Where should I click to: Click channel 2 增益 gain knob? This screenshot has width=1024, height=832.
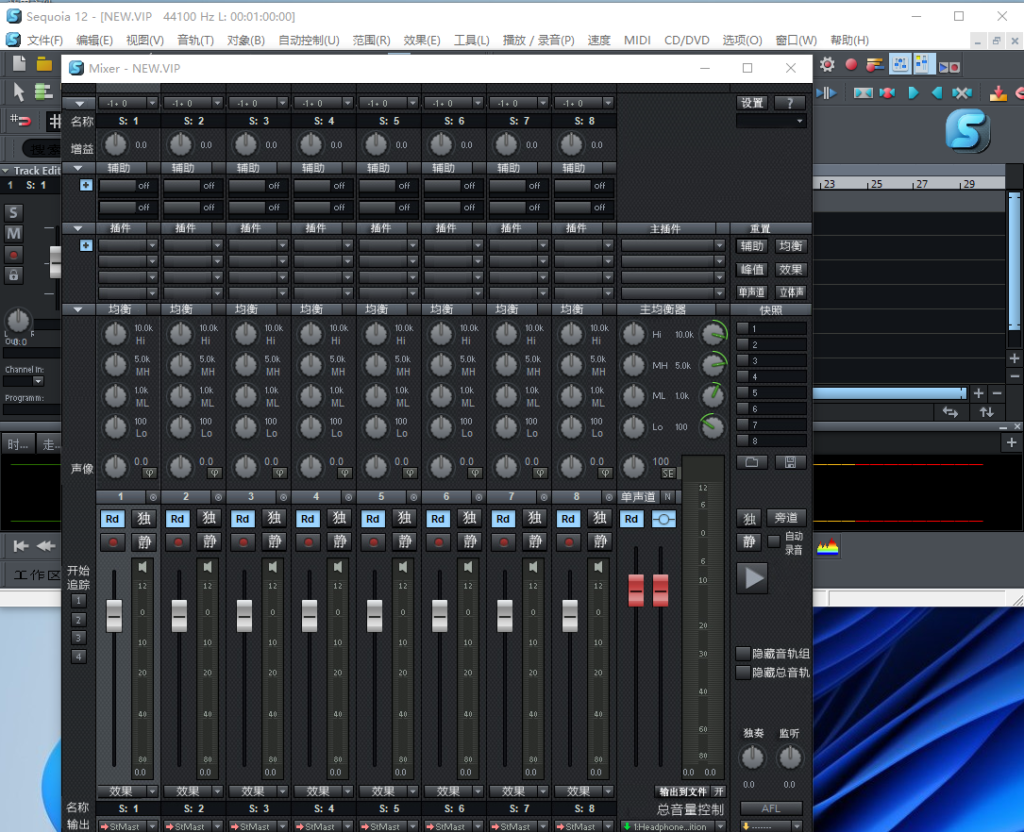coord(180,144)
